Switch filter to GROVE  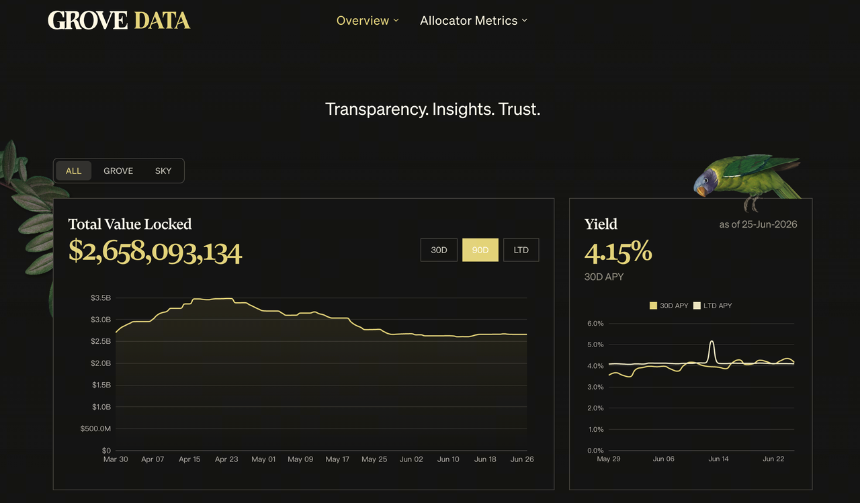(118, 171)
